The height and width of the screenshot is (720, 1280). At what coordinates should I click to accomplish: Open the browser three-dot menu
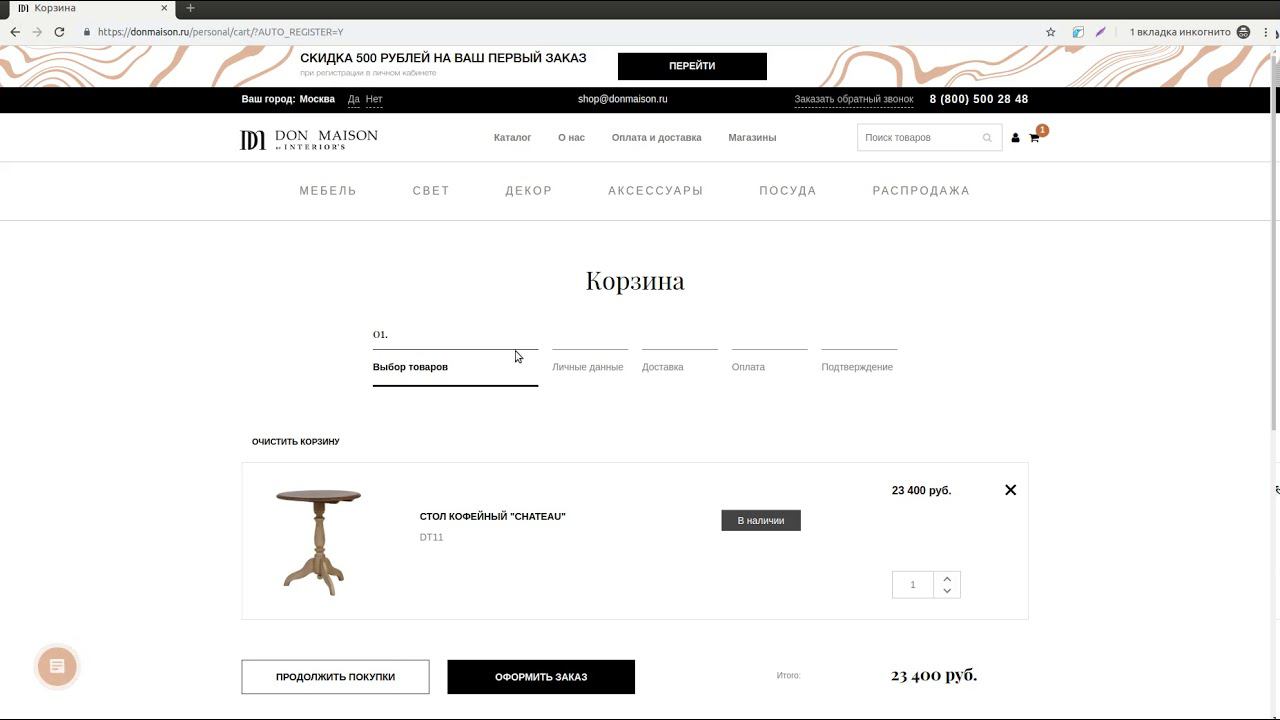pos(1266,32)
